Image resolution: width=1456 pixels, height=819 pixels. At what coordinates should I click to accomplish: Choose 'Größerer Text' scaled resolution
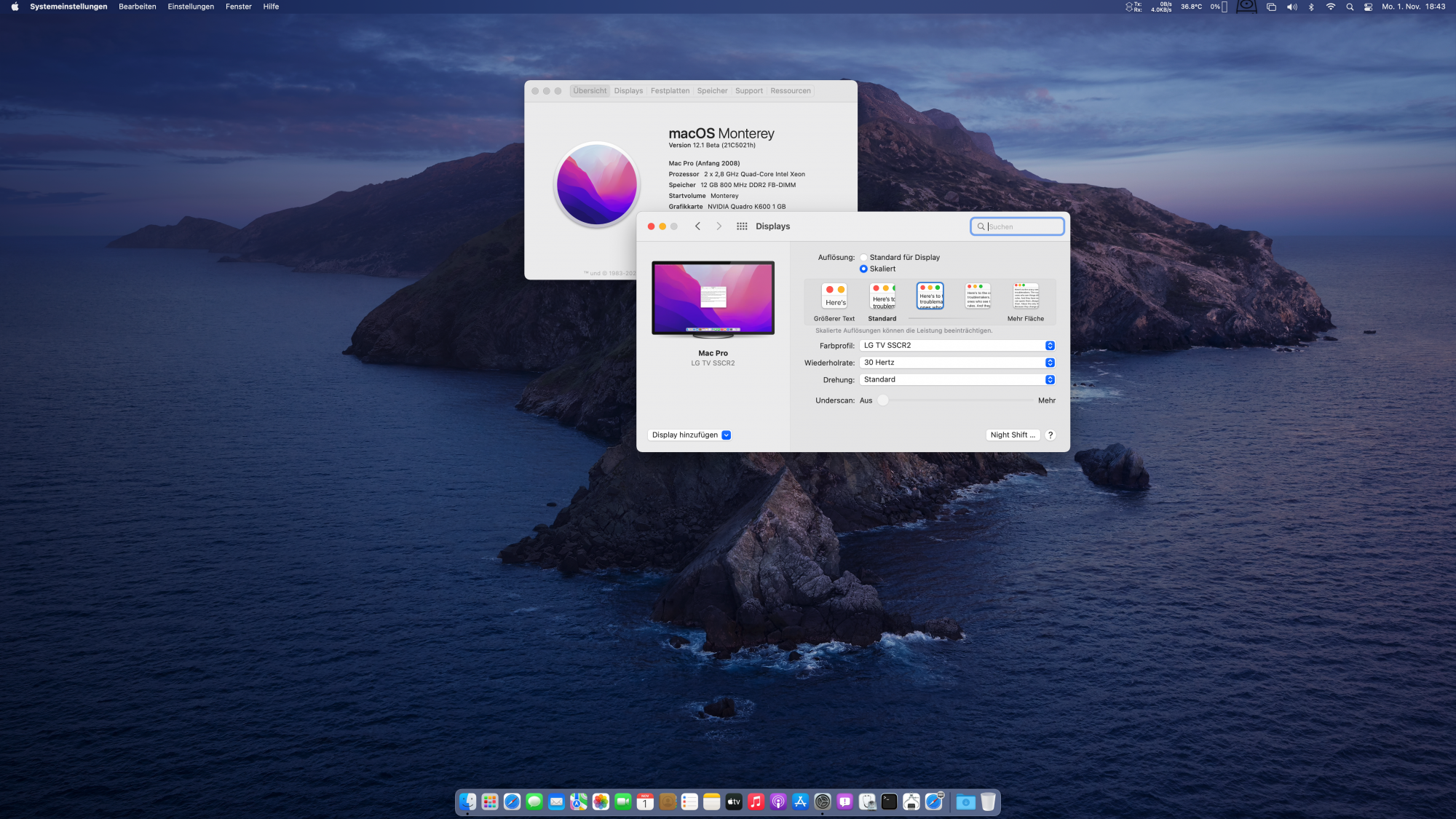pos(835,296)
